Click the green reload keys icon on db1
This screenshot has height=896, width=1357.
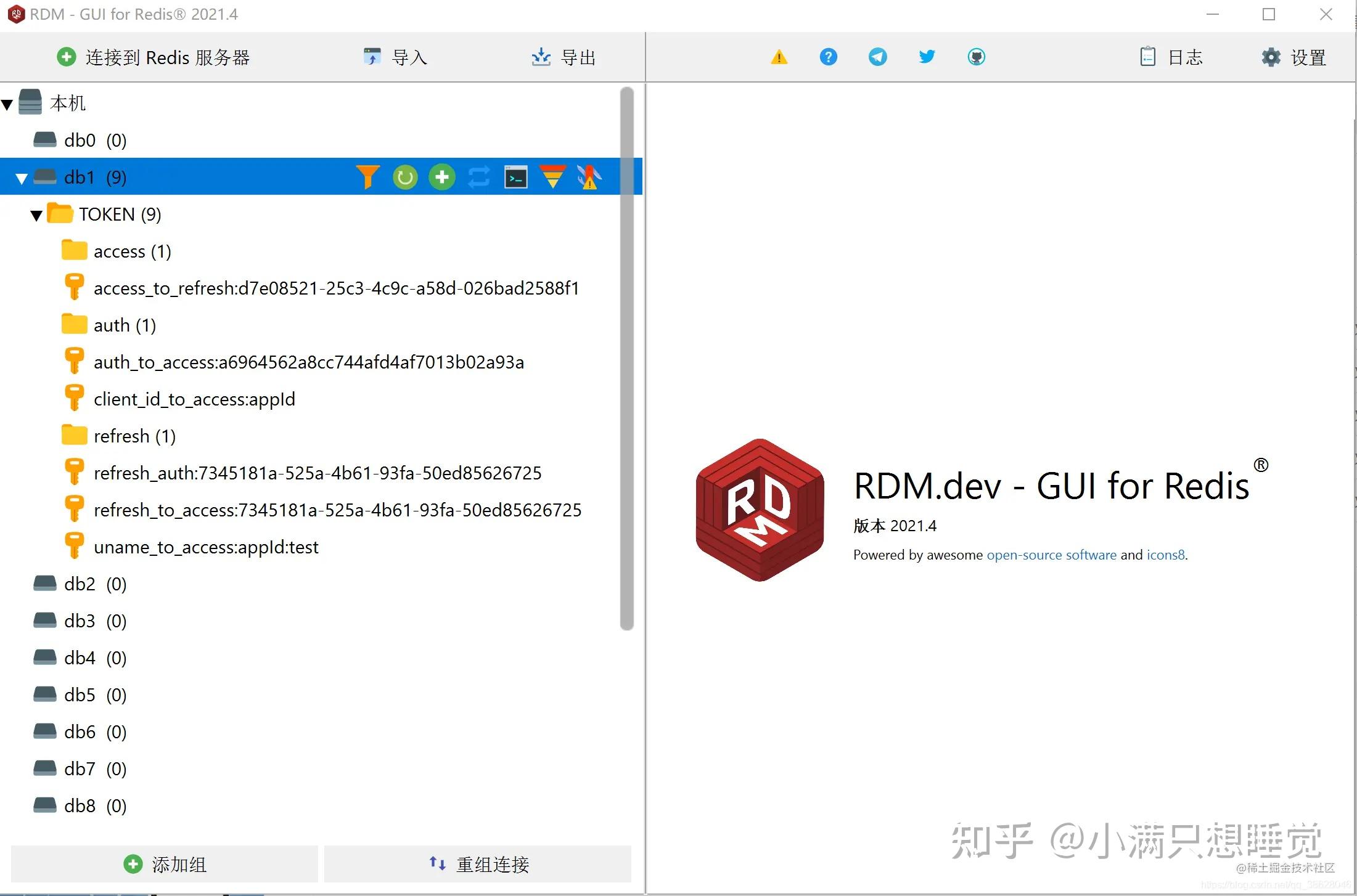click(405, 176)
